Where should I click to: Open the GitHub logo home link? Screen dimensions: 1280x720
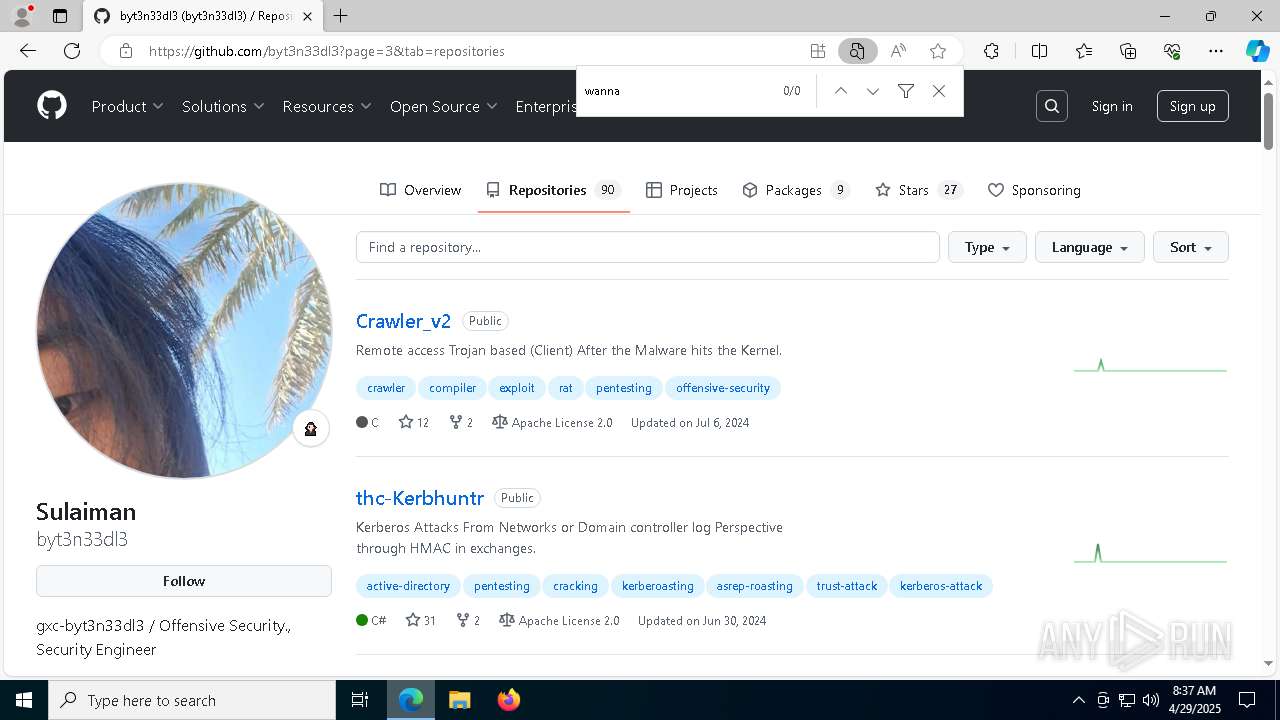(52, 106)
